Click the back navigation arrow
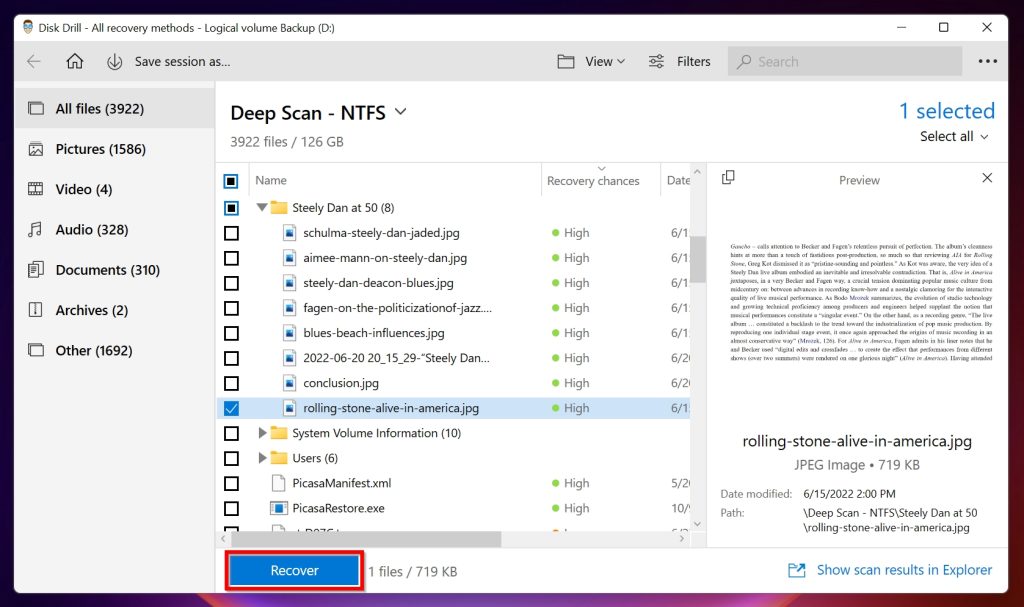1024x607 pixels. 33,61
